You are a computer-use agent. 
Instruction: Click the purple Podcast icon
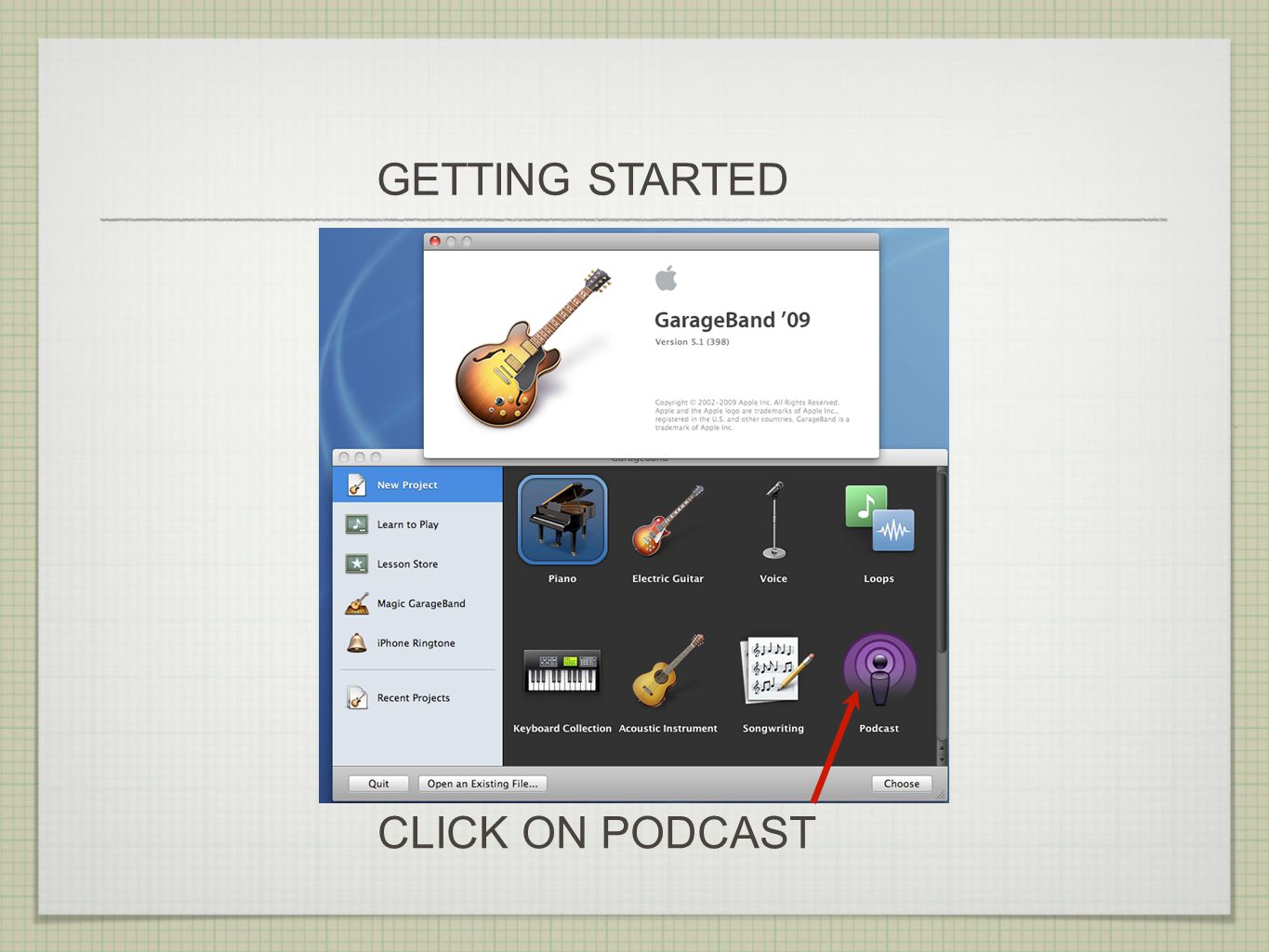coord(879,669)
